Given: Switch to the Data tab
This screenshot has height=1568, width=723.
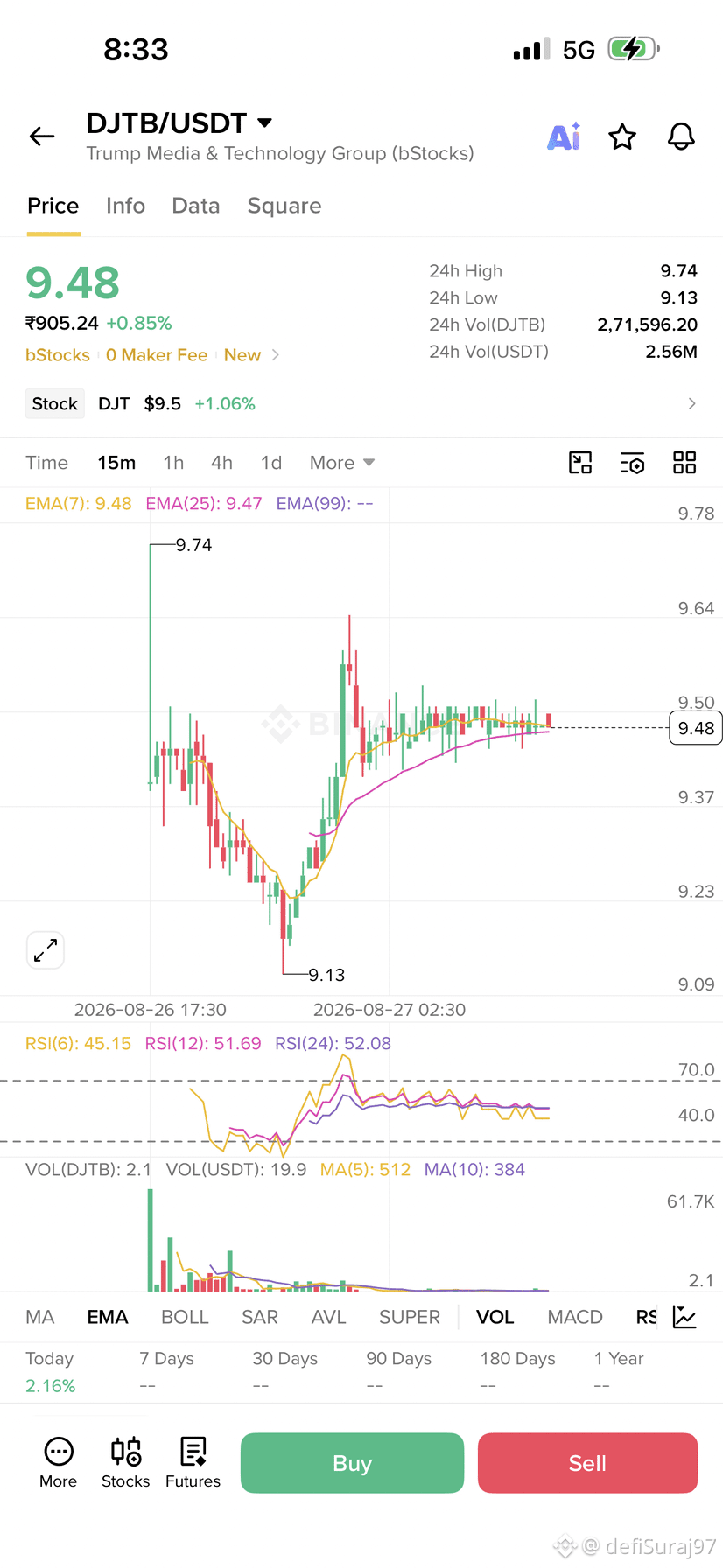Looking at the screenshot, I should pyautogui.click(x=196, y=206).
